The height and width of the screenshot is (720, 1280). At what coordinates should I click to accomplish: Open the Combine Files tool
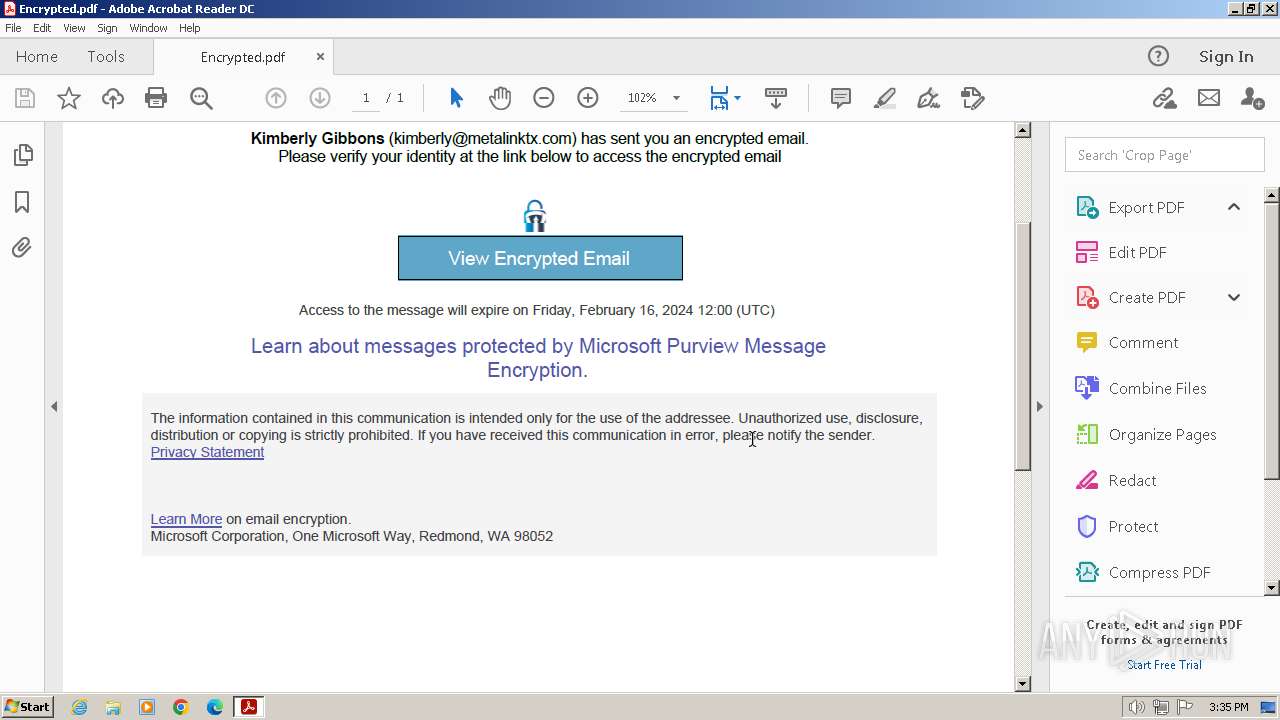(x=1140, y=388)
